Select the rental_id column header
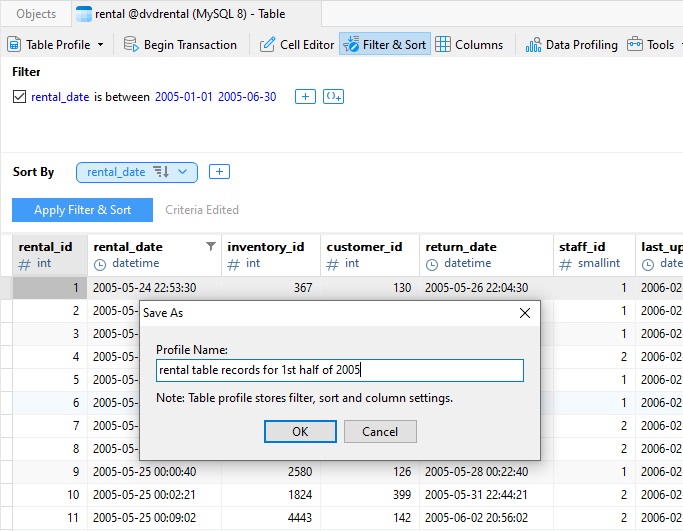683x531 pixels. tap(50, 255)
